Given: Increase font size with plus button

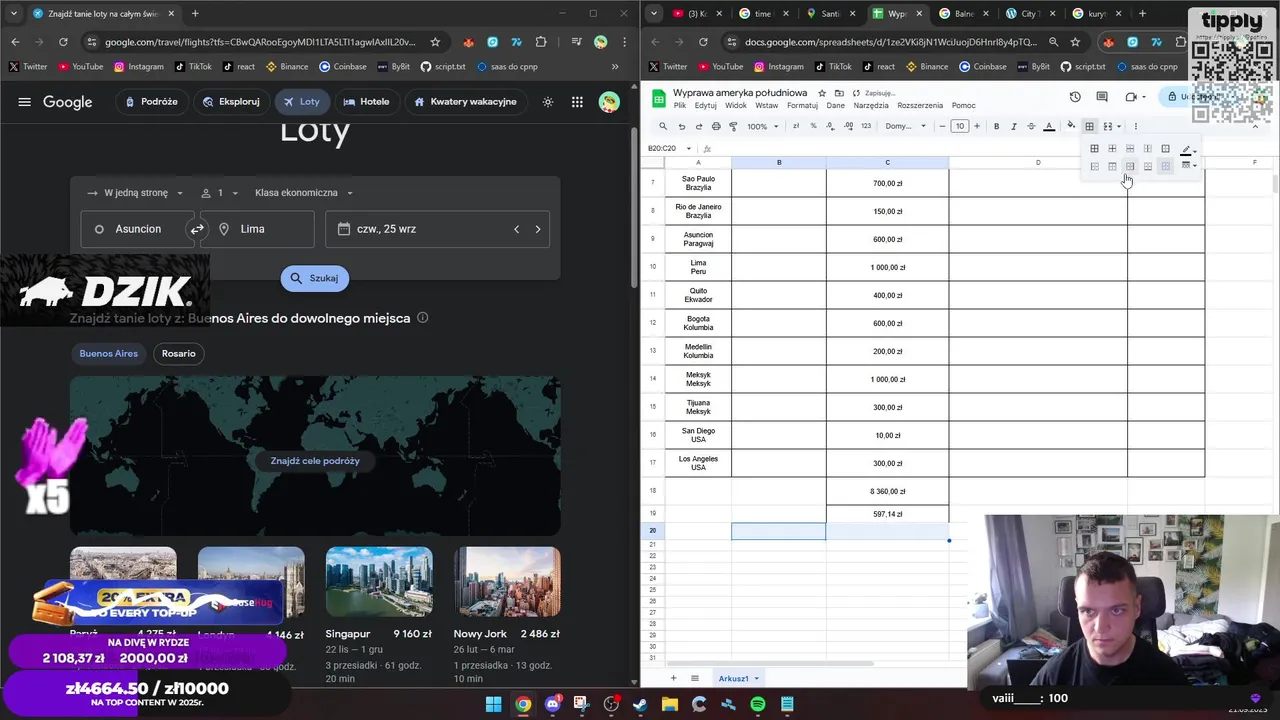Looking at the screenshot, I should pos(977,126).
